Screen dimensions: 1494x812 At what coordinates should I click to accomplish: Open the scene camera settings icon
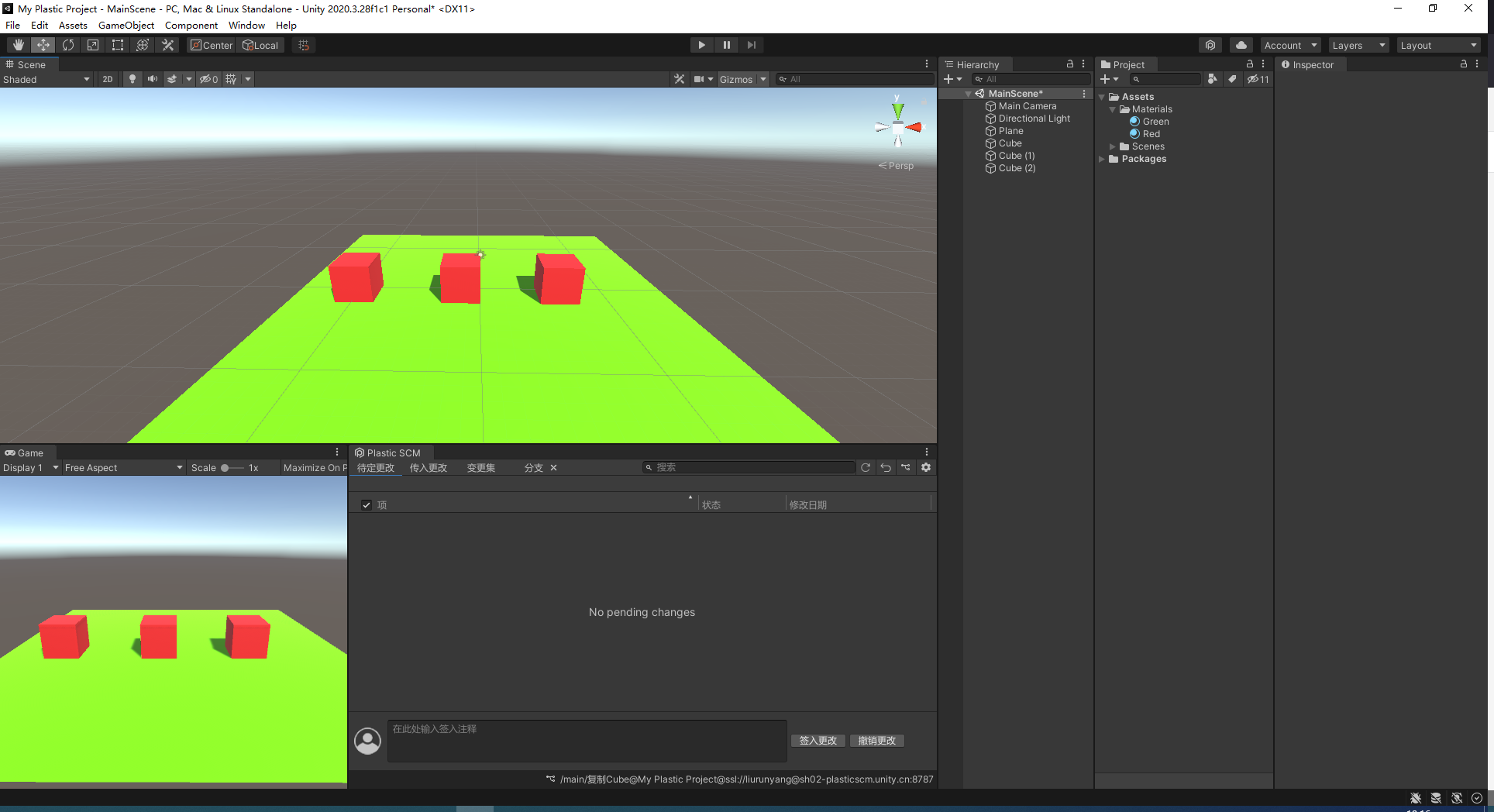coord(701,78)
